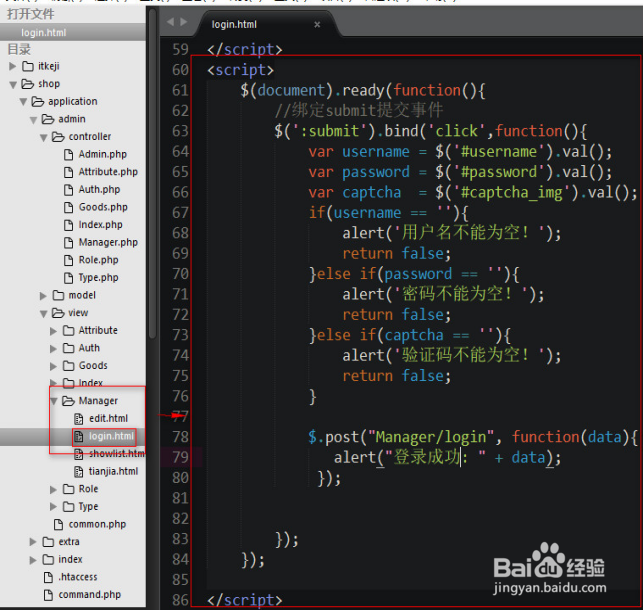
Task: Expand the model folder
Action: click(43, 296)
